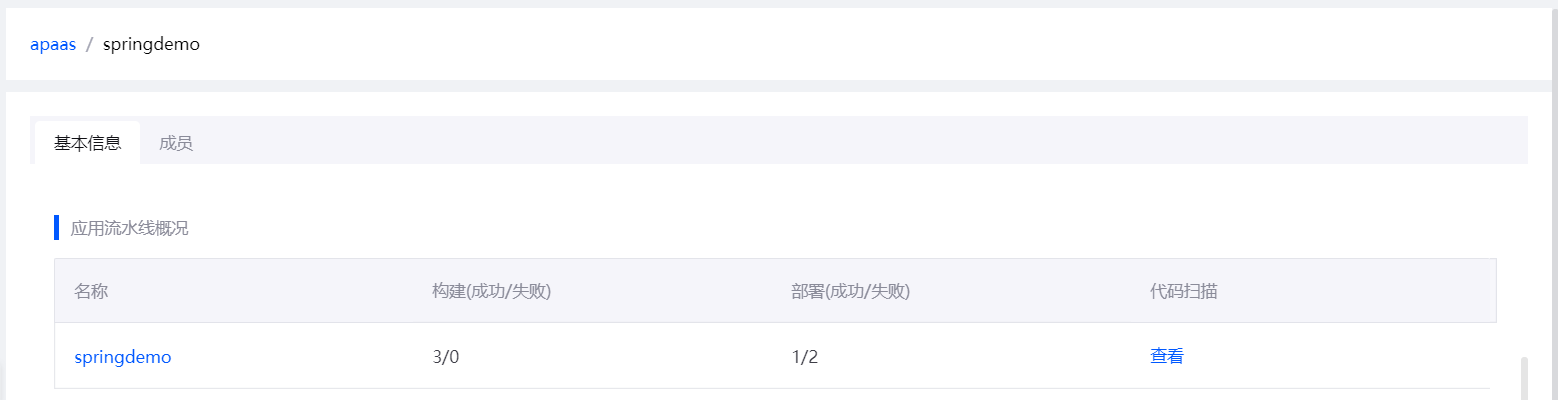Open 查看 to view code scan

point(1167,357)
